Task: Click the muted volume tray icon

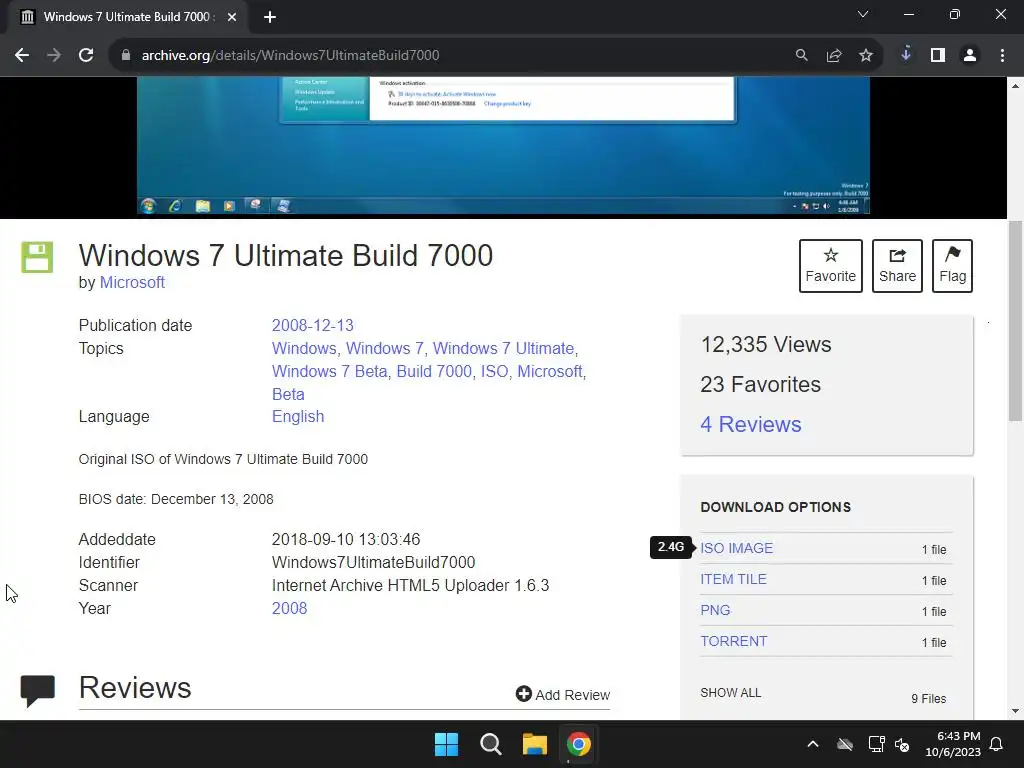Action: coord(902,744)
